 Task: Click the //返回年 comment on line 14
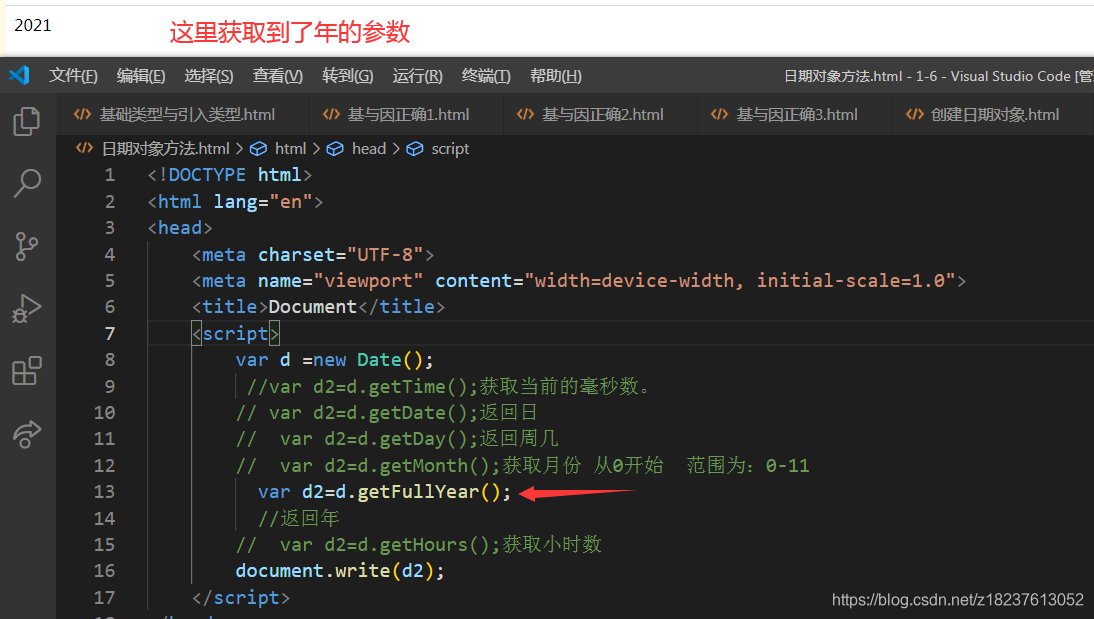pyautogui.click(x=299, y=519)
